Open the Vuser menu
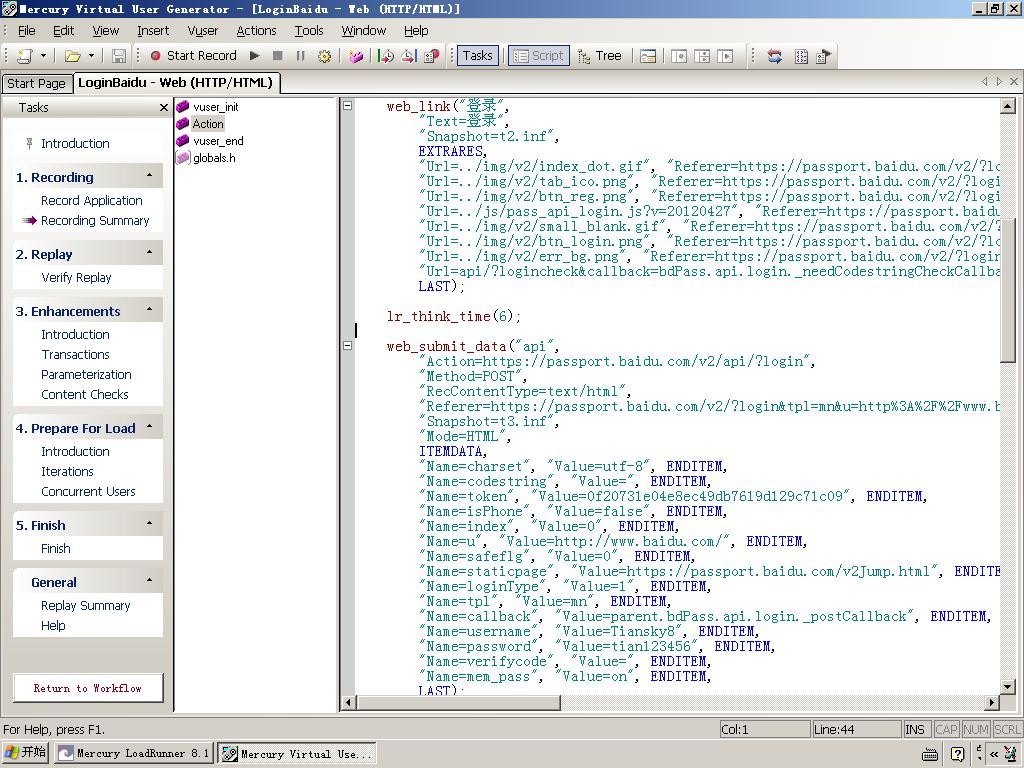Viewport: 1024px width, 768px height. [x=202, y=31]
